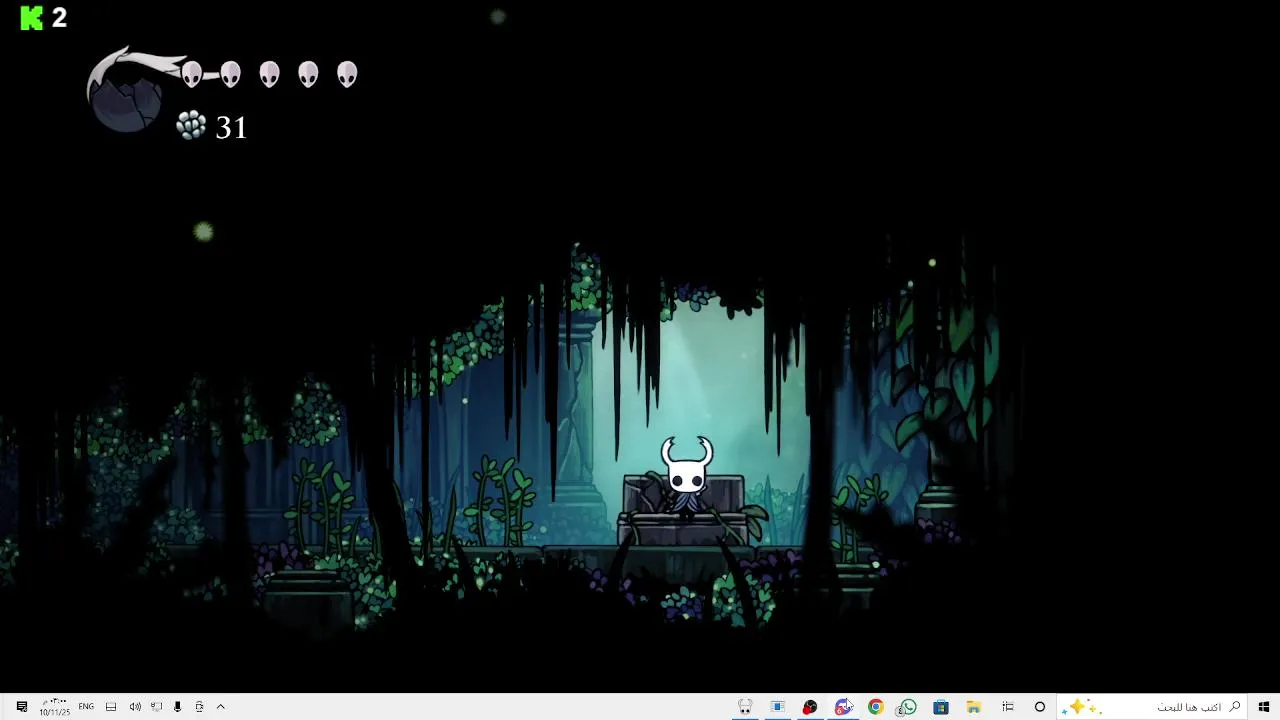Click the Geo count 31
Image resolution: width=1280 pixels, height=720 pixels.
click(231, 128)
